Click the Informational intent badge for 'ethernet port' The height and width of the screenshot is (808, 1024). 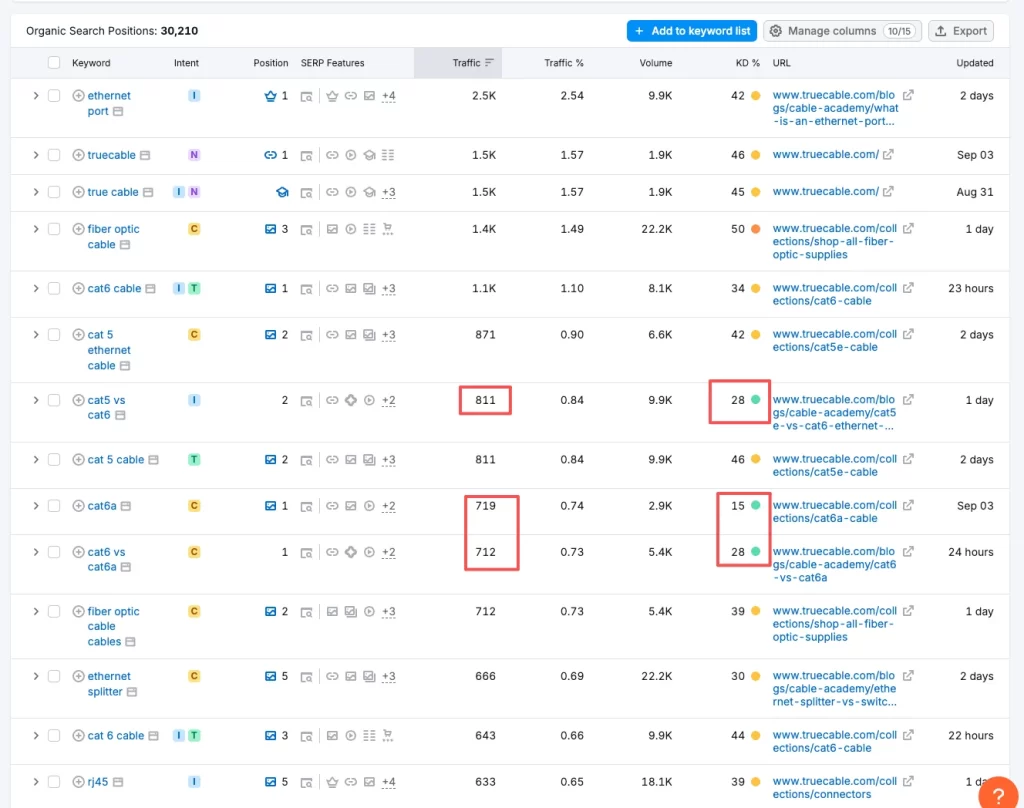click(194, 95)
